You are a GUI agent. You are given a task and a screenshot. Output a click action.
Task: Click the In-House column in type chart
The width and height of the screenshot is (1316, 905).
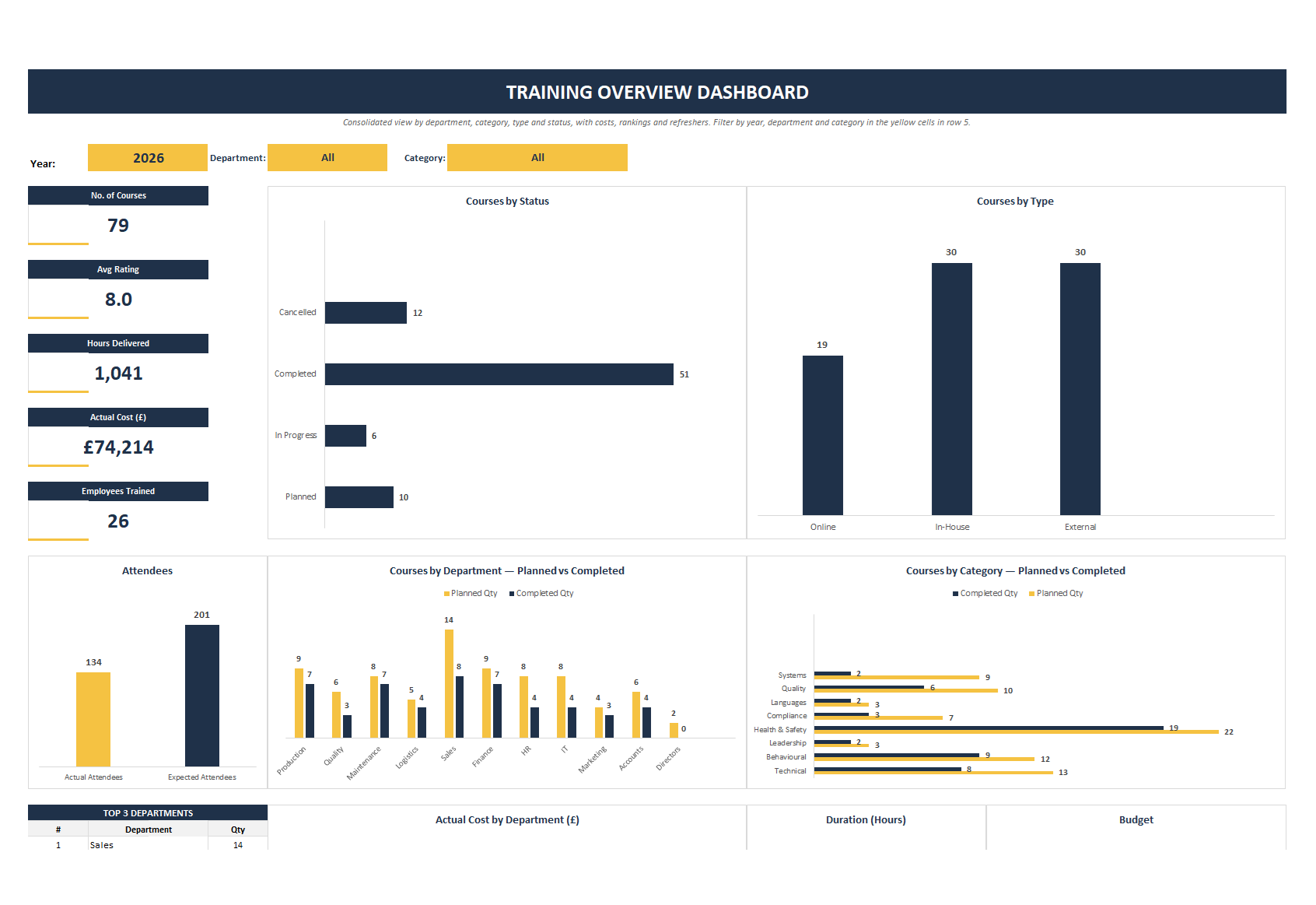pos(952,389)
